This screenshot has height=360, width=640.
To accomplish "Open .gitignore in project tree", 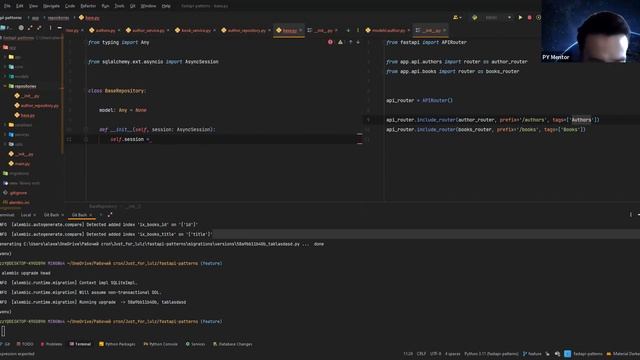I will coord(15,193).
